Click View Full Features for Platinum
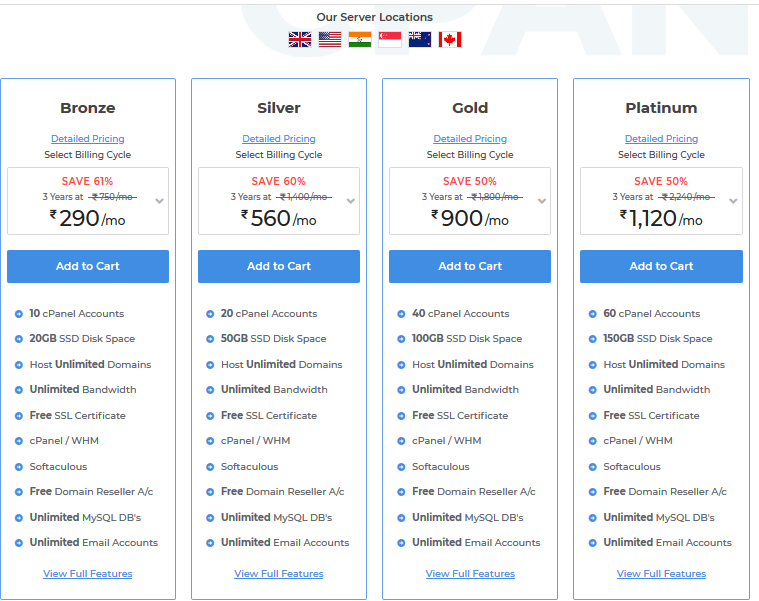The width and height of the screenshot is (759, 601). pyautogui.click(x=661, y=574)
